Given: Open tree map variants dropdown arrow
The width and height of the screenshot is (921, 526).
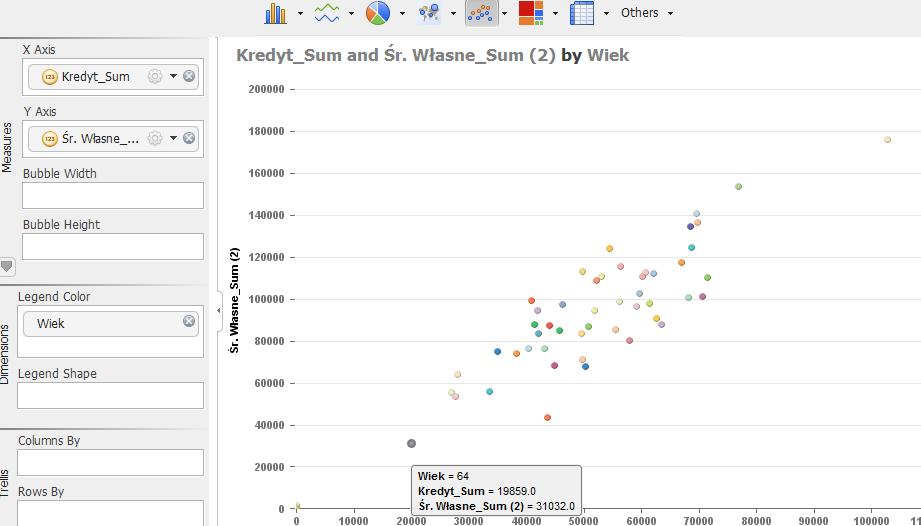Looking at the screenshot, I should [x=555, y=13].
